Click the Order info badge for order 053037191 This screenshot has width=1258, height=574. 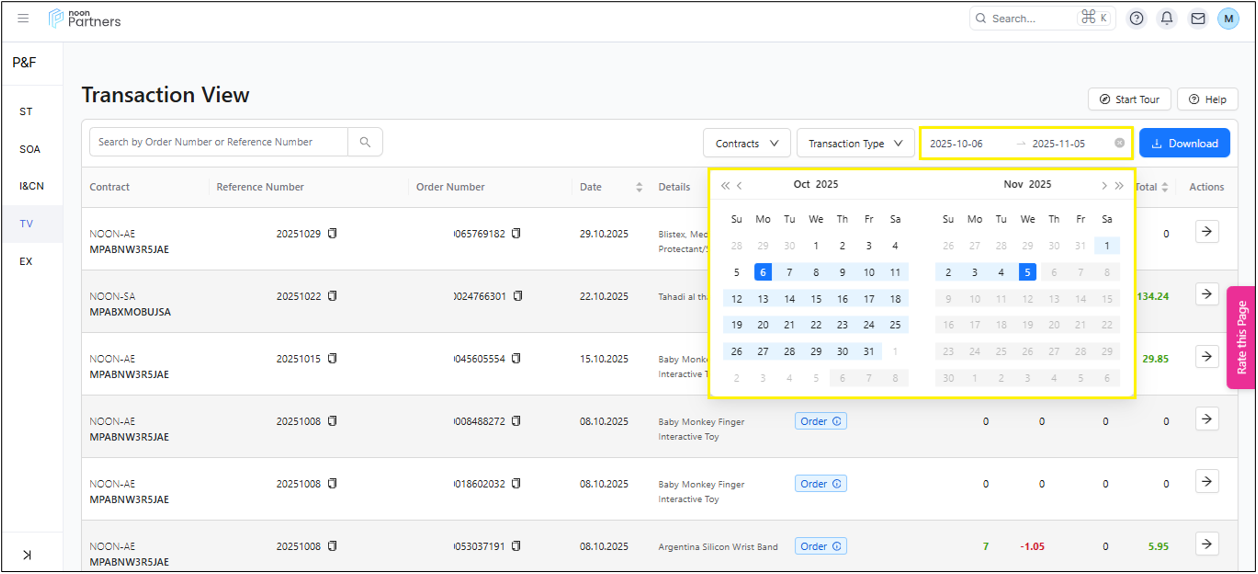click(821, 546)
